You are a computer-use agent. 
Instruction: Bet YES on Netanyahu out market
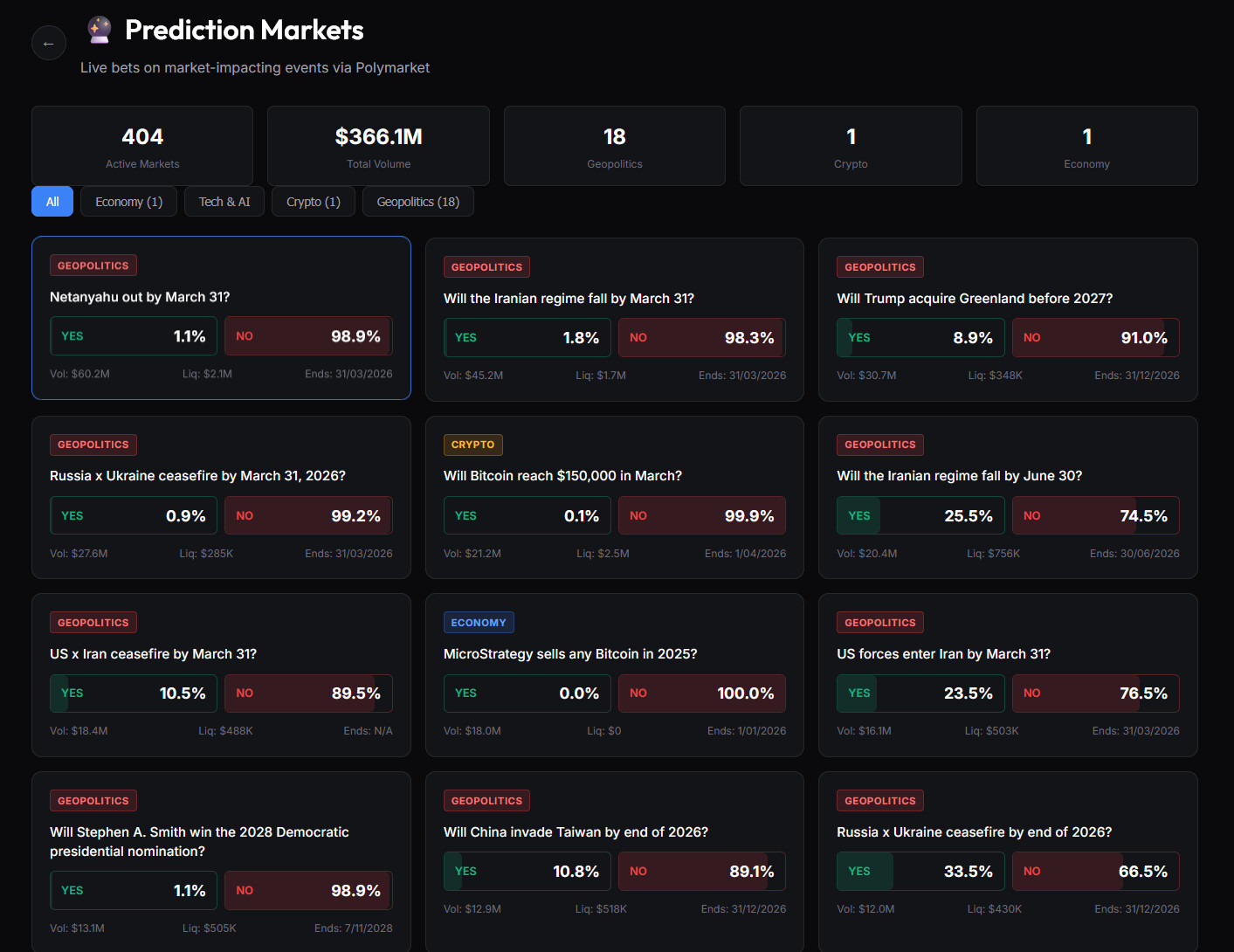tap(134, 336)
